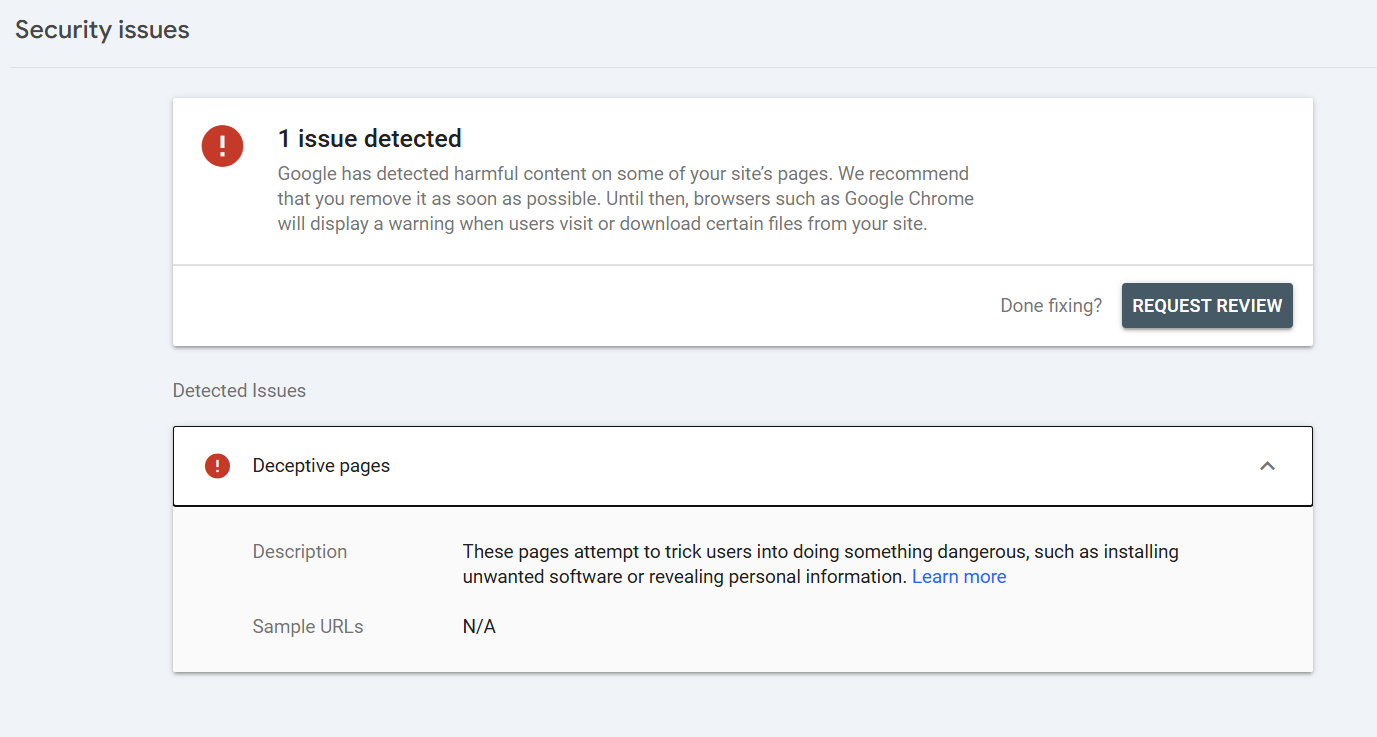Click the "Description" field label
The height and width of the screenshot is (737, 1377).
[x=299, y=551]
